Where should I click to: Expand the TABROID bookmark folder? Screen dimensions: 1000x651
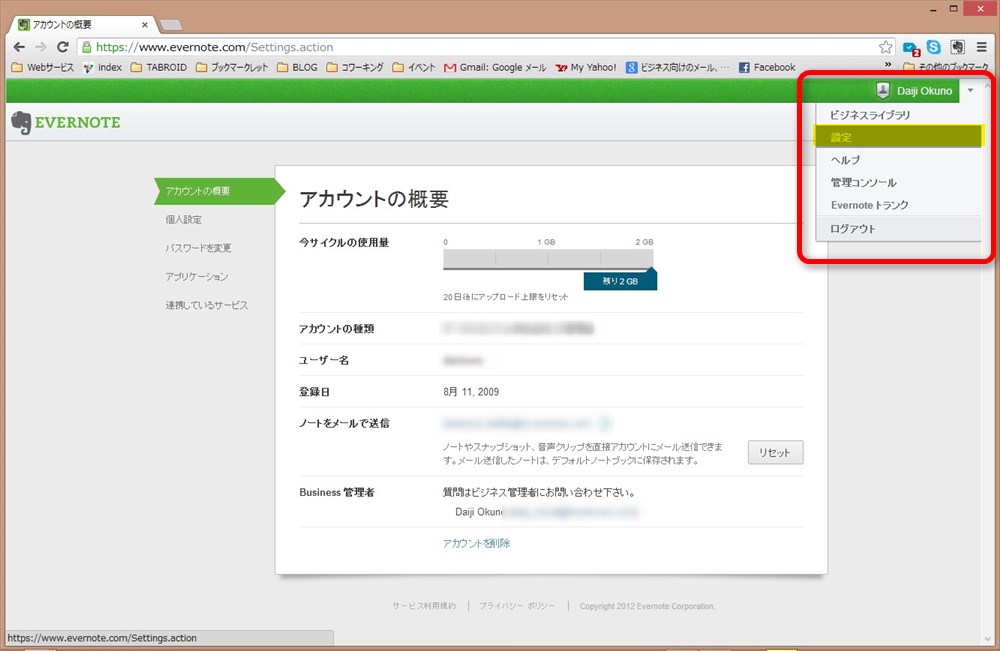(x=159, y=68)
